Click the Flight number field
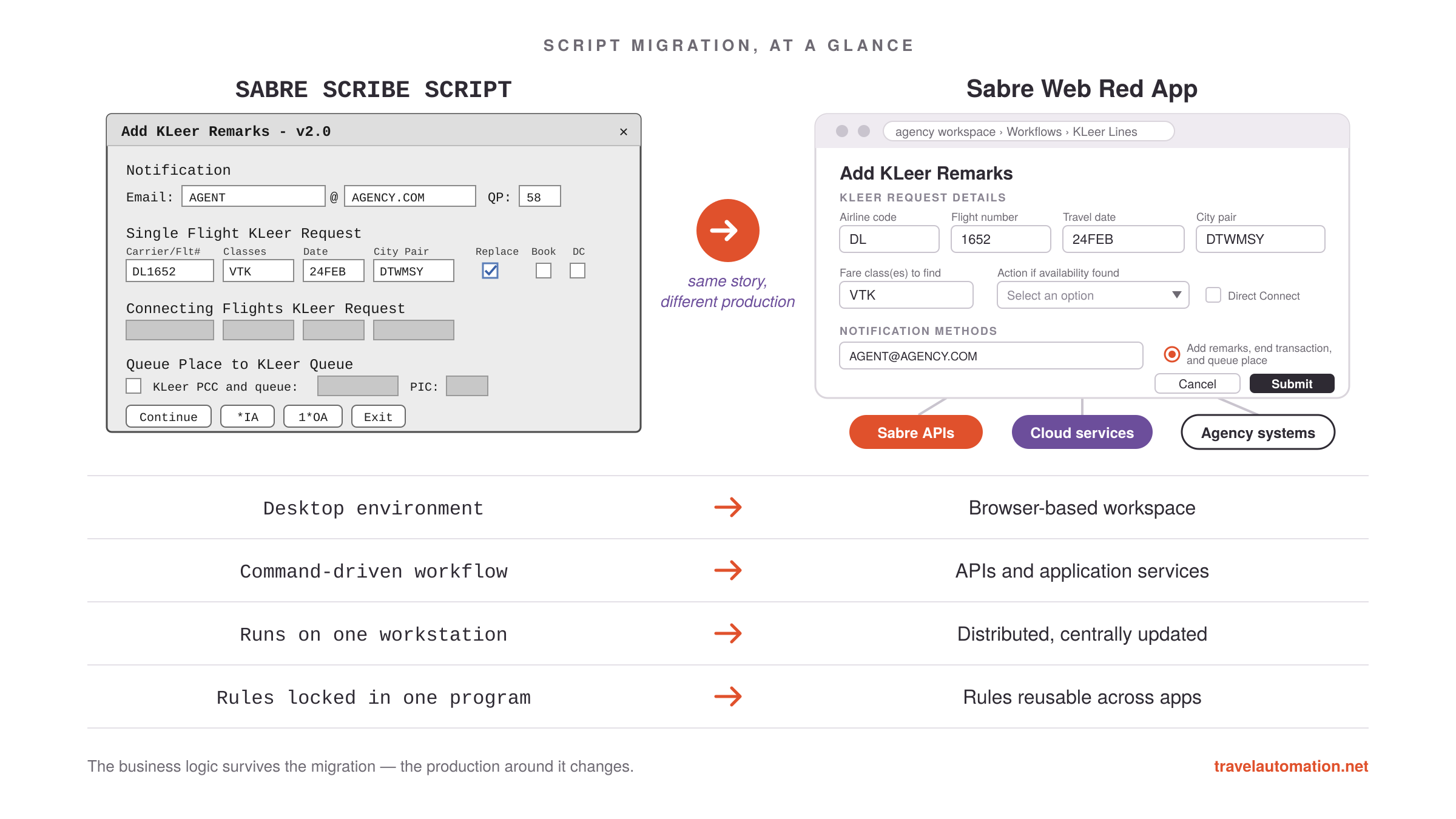1456x819 pixels. tap(1001, 239)
